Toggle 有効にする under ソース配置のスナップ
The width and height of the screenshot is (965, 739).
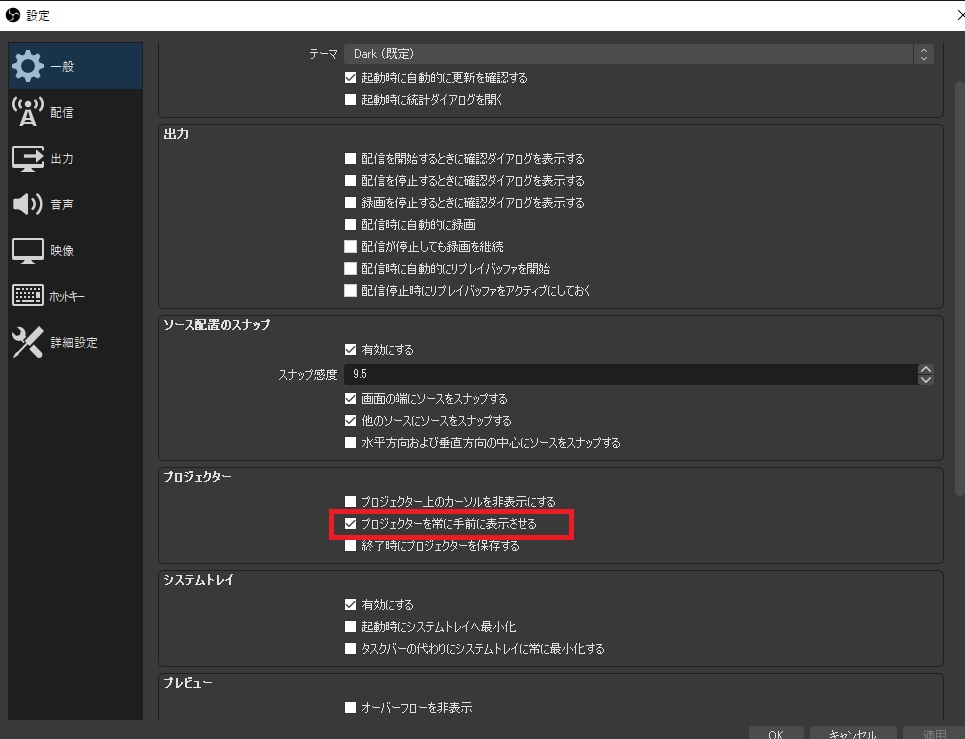pyautogui.click(x=351, y=350)
